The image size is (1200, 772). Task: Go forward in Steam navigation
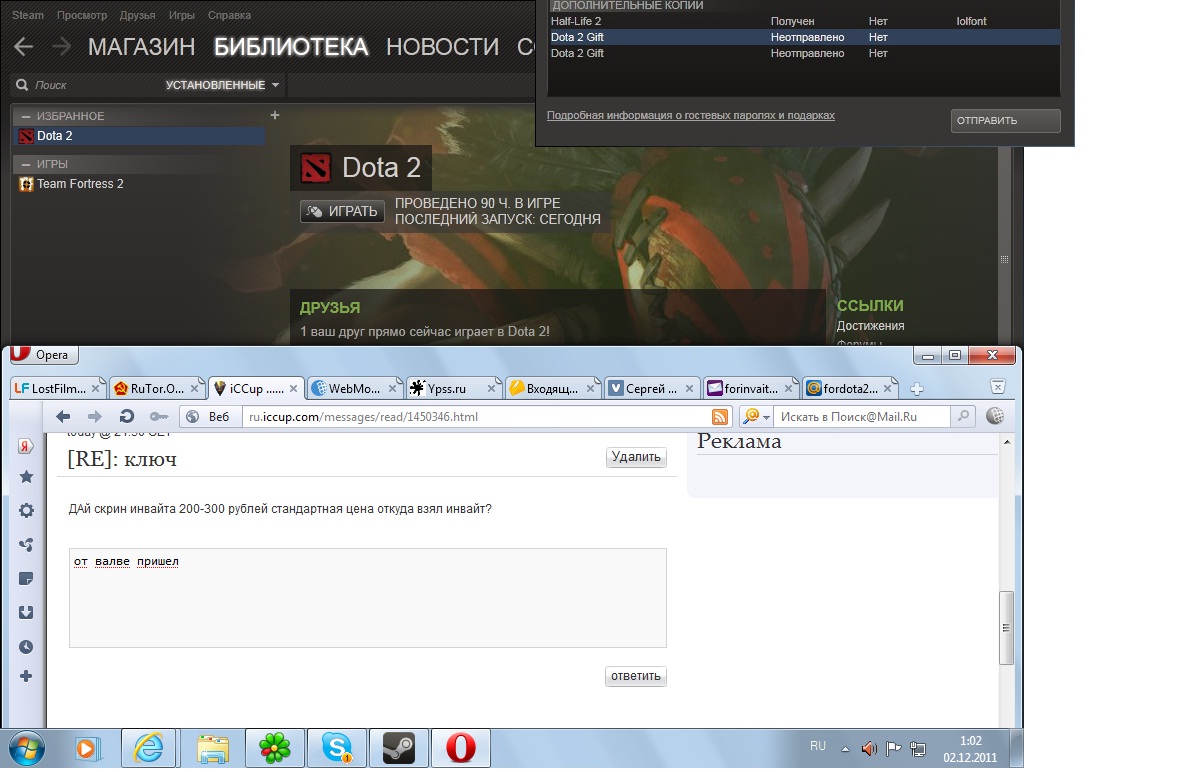click(61, 46)
